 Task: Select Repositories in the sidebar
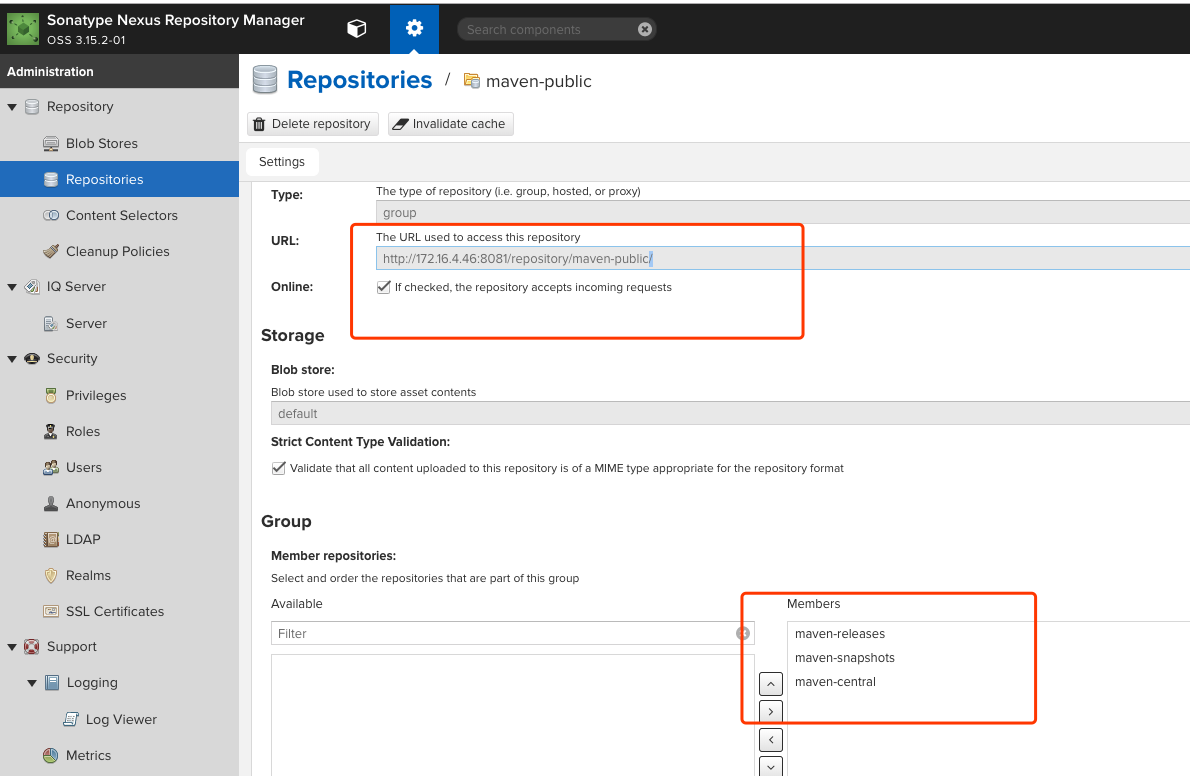[119, 179]
